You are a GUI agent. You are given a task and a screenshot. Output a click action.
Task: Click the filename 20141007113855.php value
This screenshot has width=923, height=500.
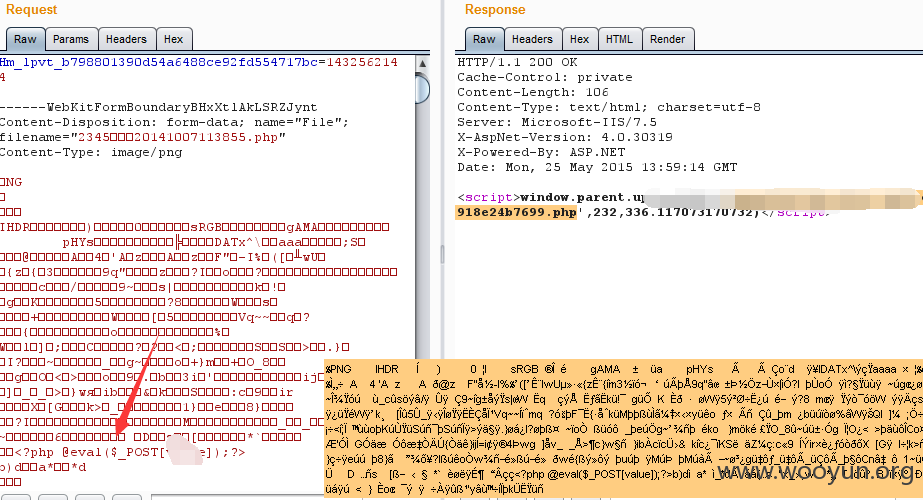click(x=178, y=137)
